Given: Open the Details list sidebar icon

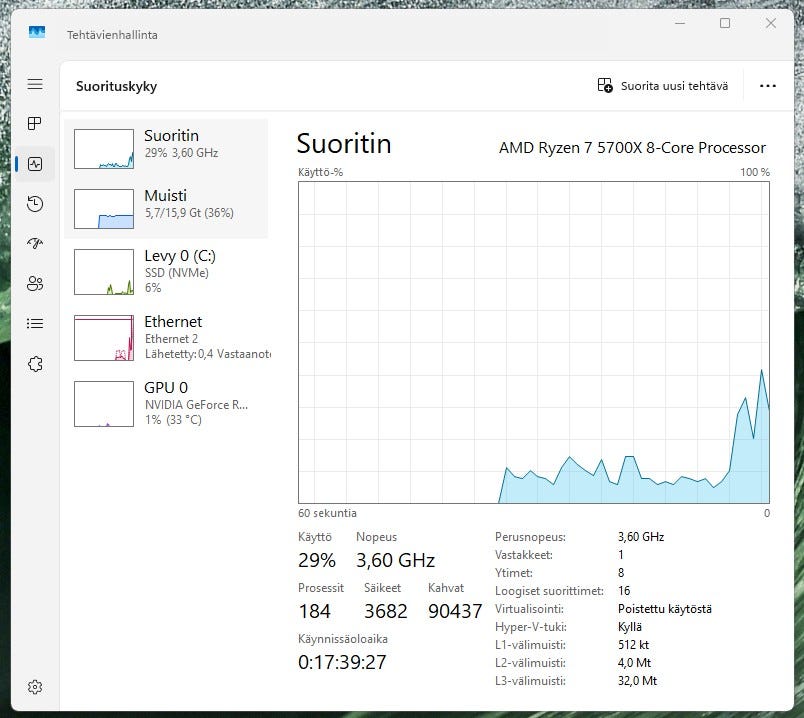Looking at the screenshot, I should click(35, 323).
